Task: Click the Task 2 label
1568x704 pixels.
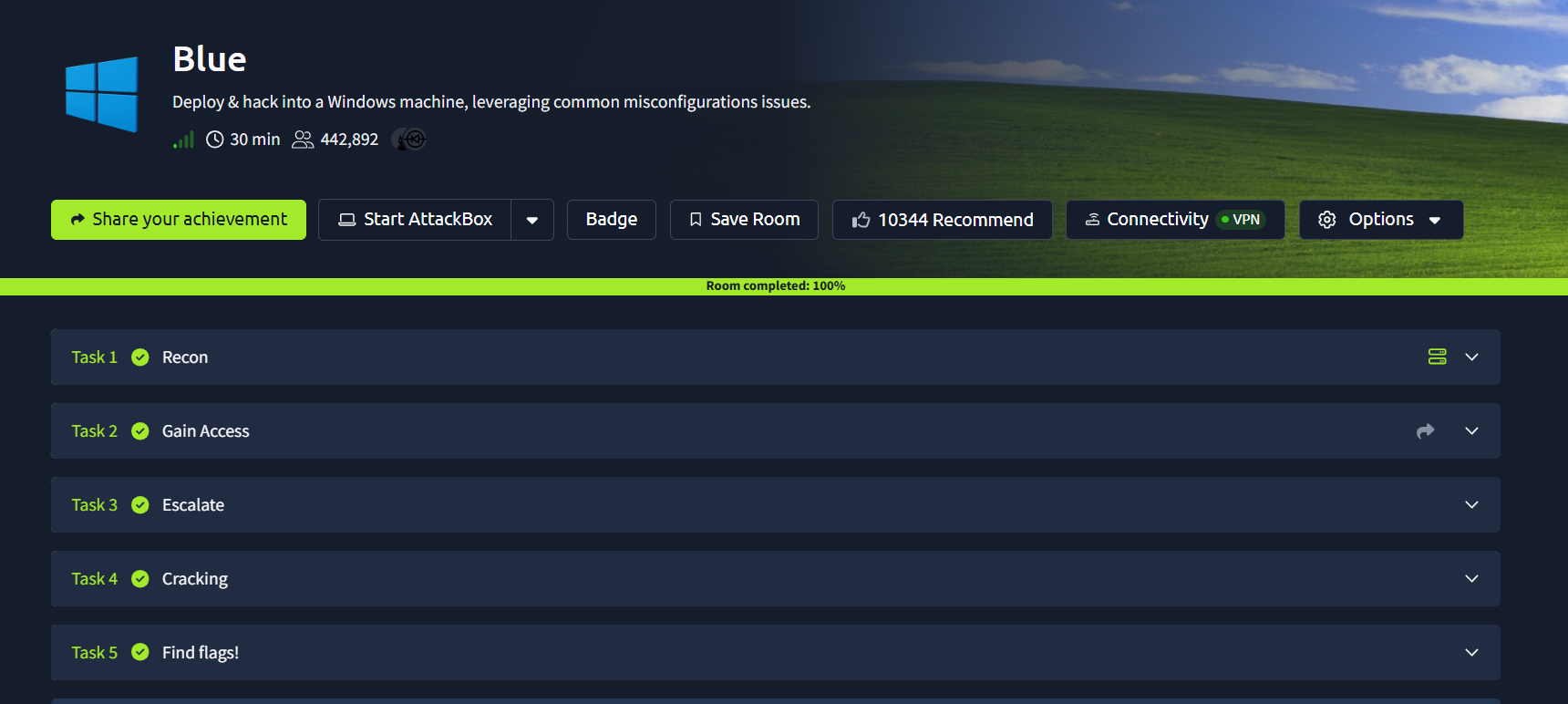Action: tap(95, 431)
